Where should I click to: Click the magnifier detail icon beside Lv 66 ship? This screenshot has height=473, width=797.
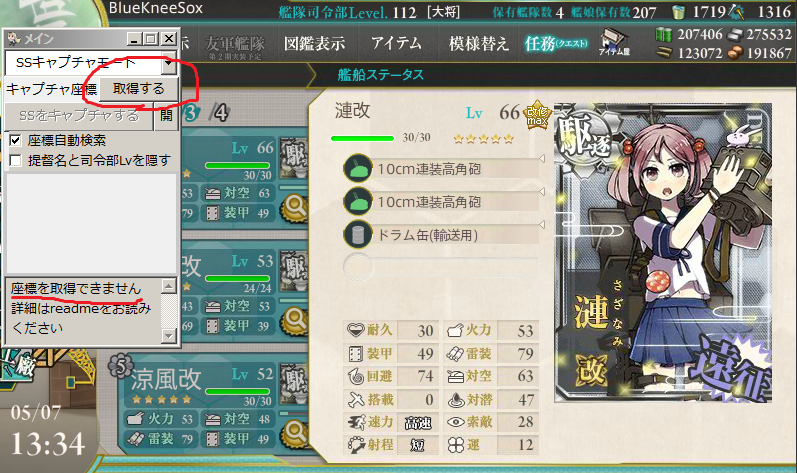(x=295, y=208)
